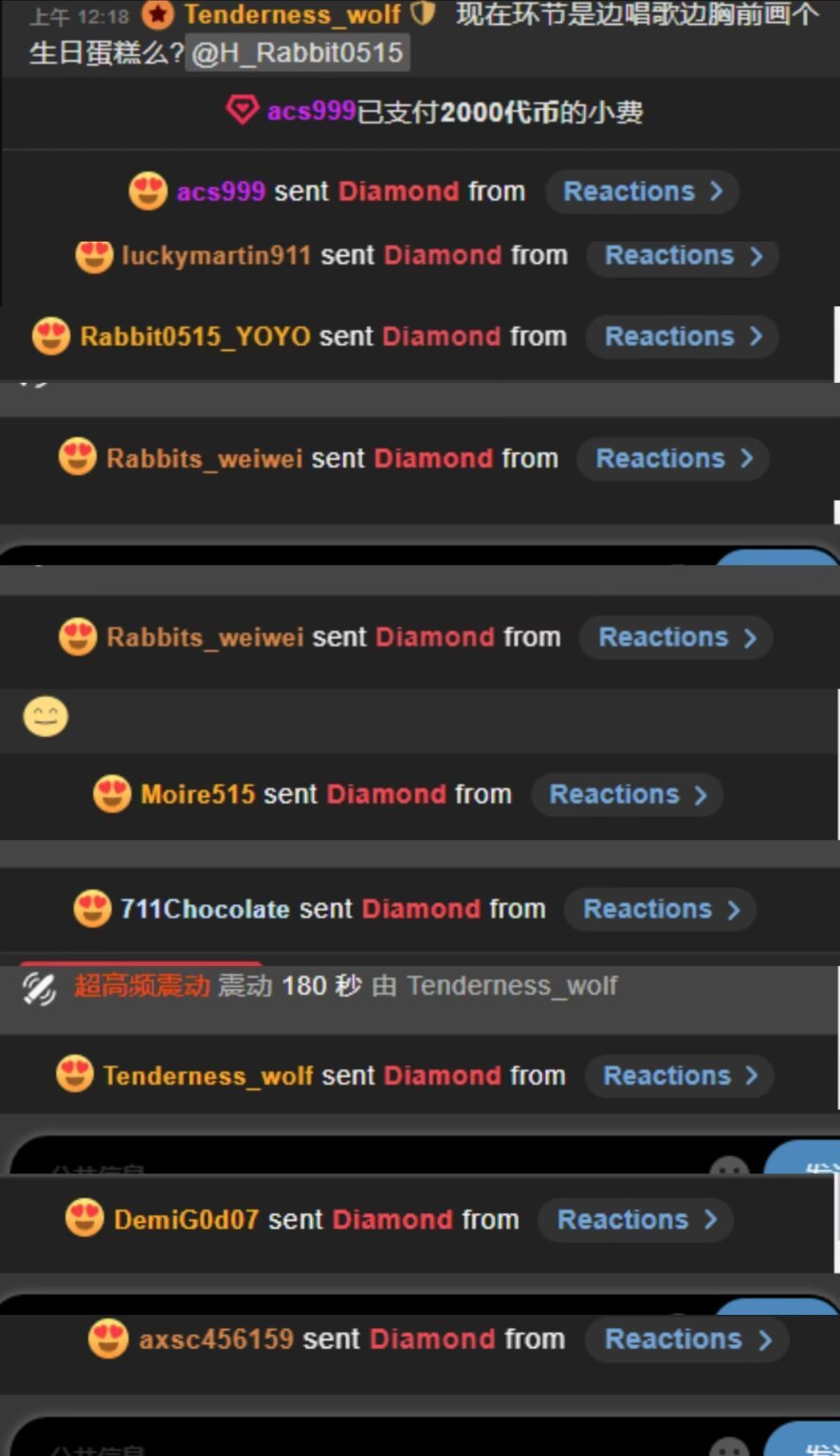Expand Reactions chevron on axsc456159 row
The image size is (840, 1456).
click(764, 1340)
